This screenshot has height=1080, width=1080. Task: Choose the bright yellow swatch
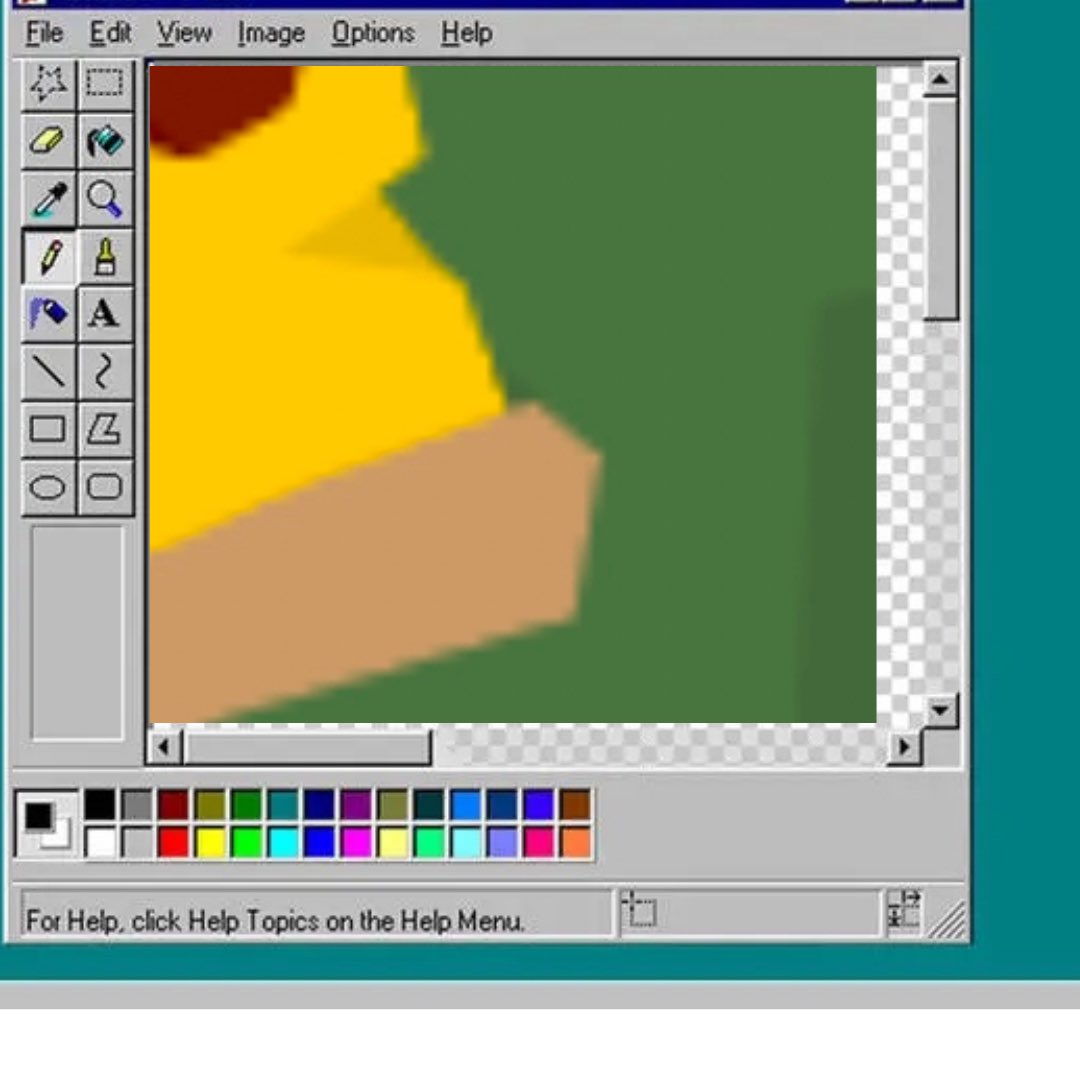point(210,842)
